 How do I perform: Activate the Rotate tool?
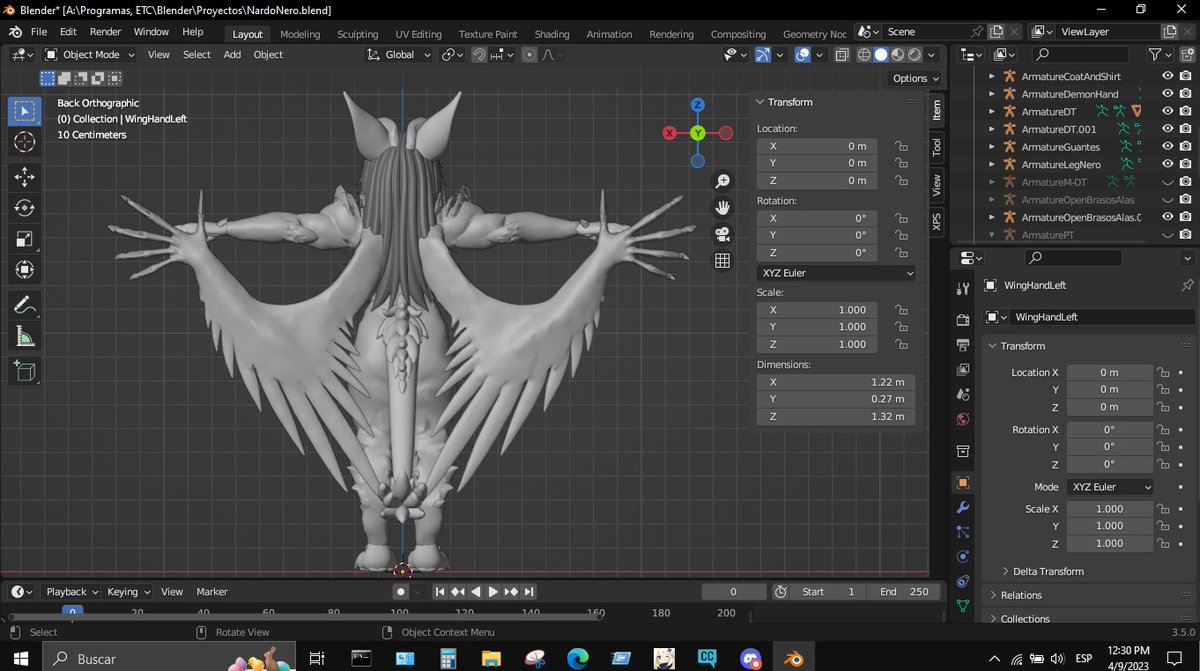click(25, 208)
